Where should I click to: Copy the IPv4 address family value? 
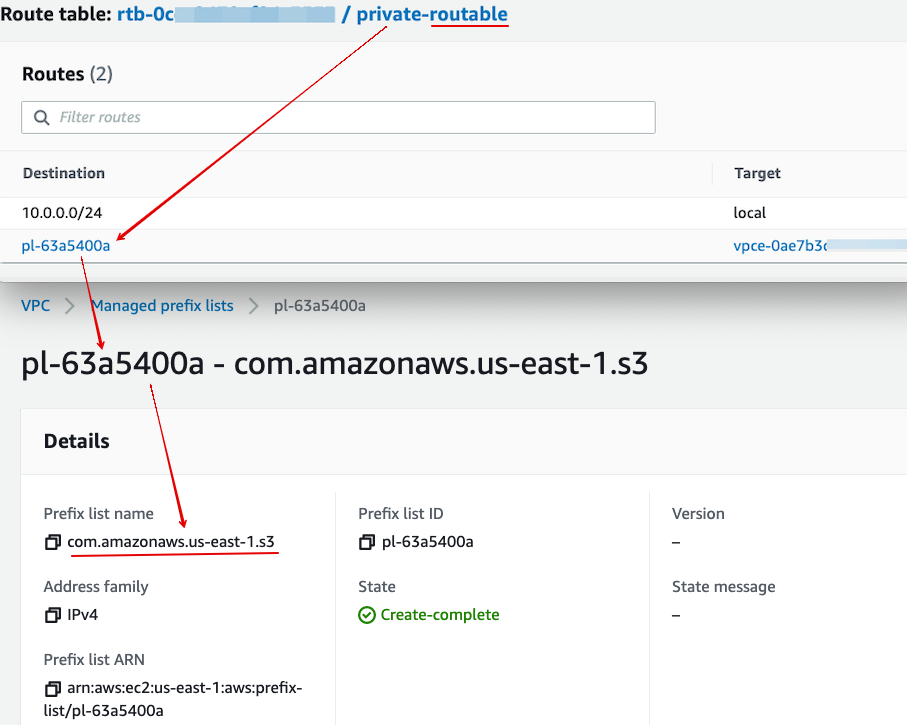point(53,615)
